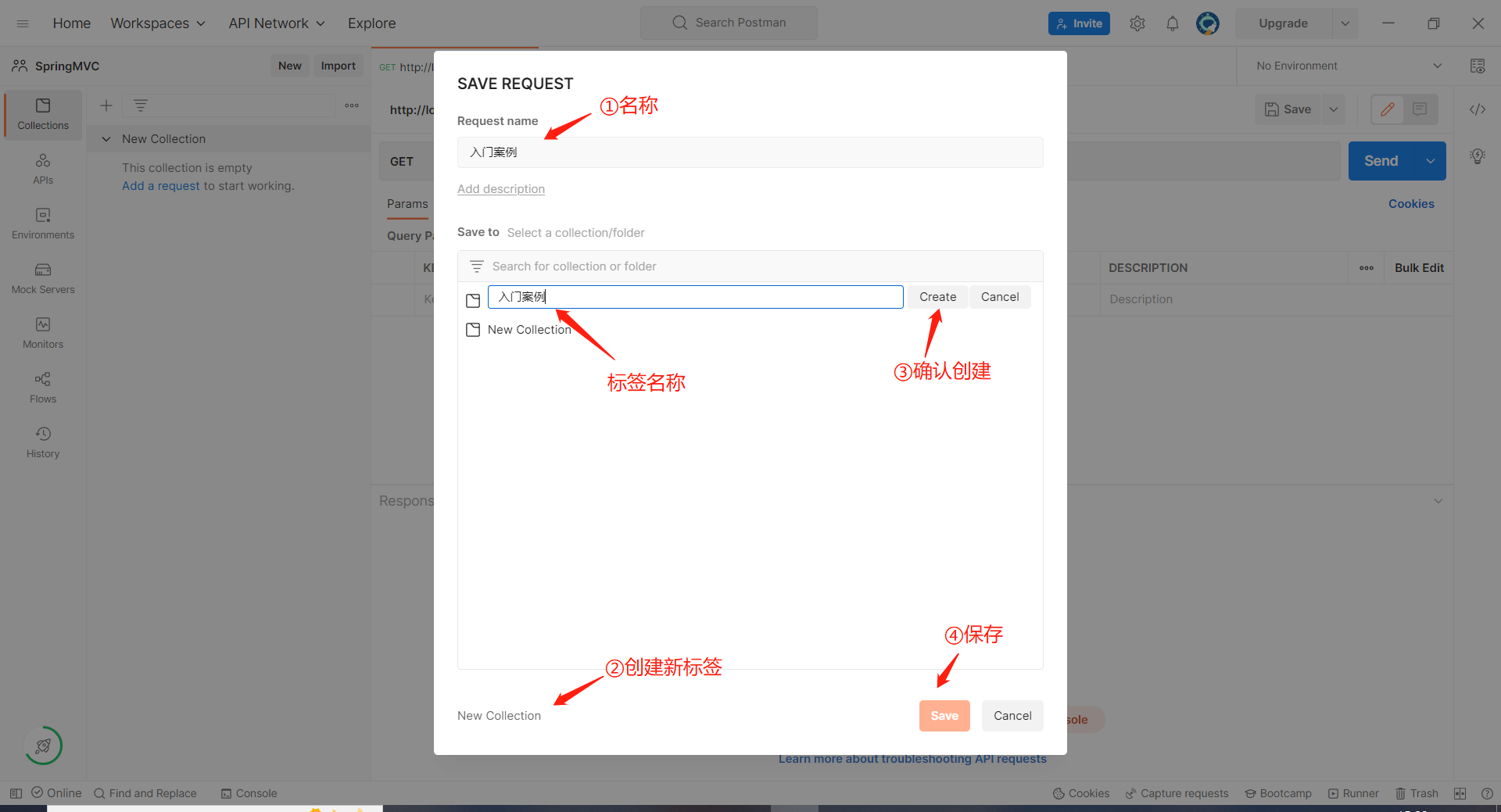Viewport: 1501px width, 812px height.
Task: Click the Invite button
Action: tap(1079, 23)
